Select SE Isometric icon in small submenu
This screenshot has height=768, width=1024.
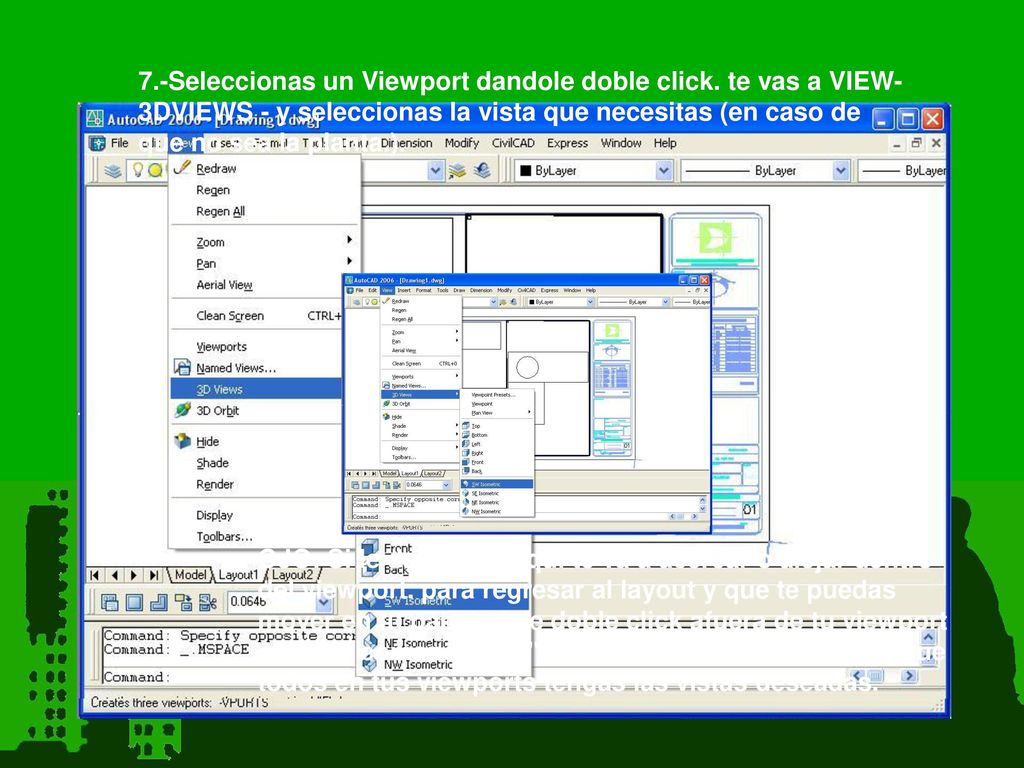(x=466, y=493)
